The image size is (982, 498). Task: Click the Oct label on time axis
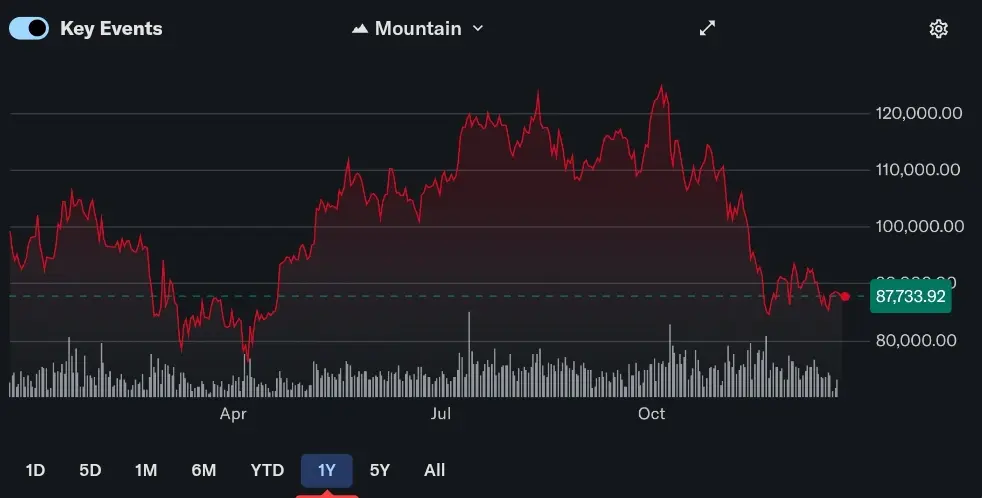click(652, 413)
